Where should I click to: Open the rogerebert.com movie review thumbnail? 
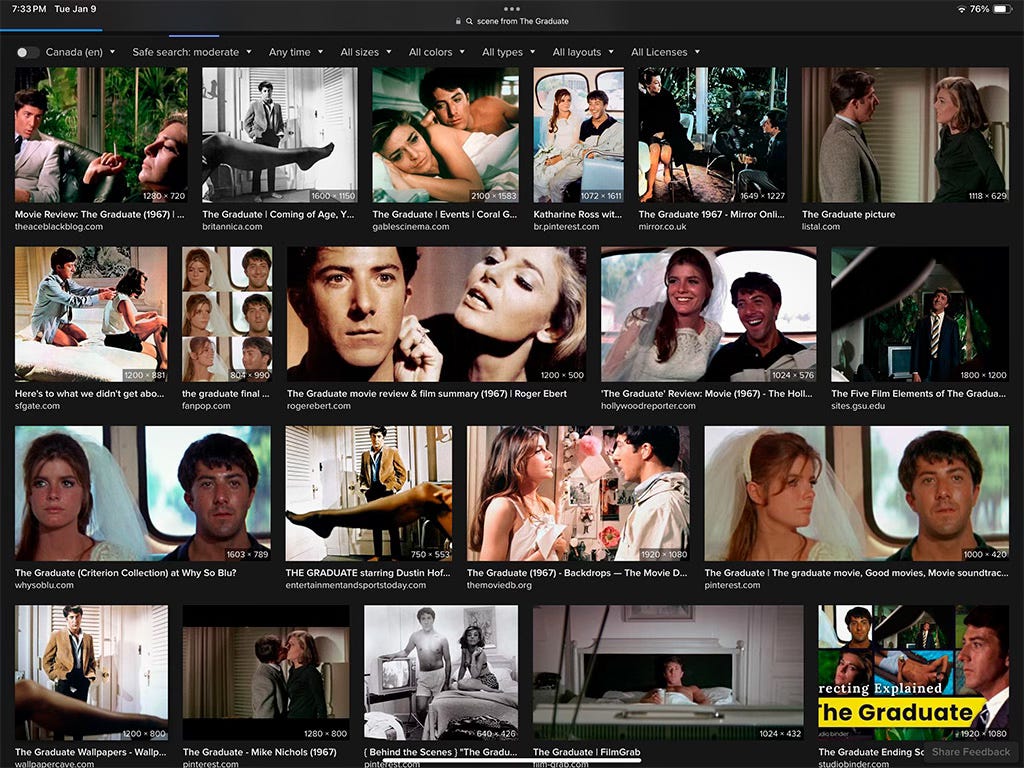[x=436, y=314]
